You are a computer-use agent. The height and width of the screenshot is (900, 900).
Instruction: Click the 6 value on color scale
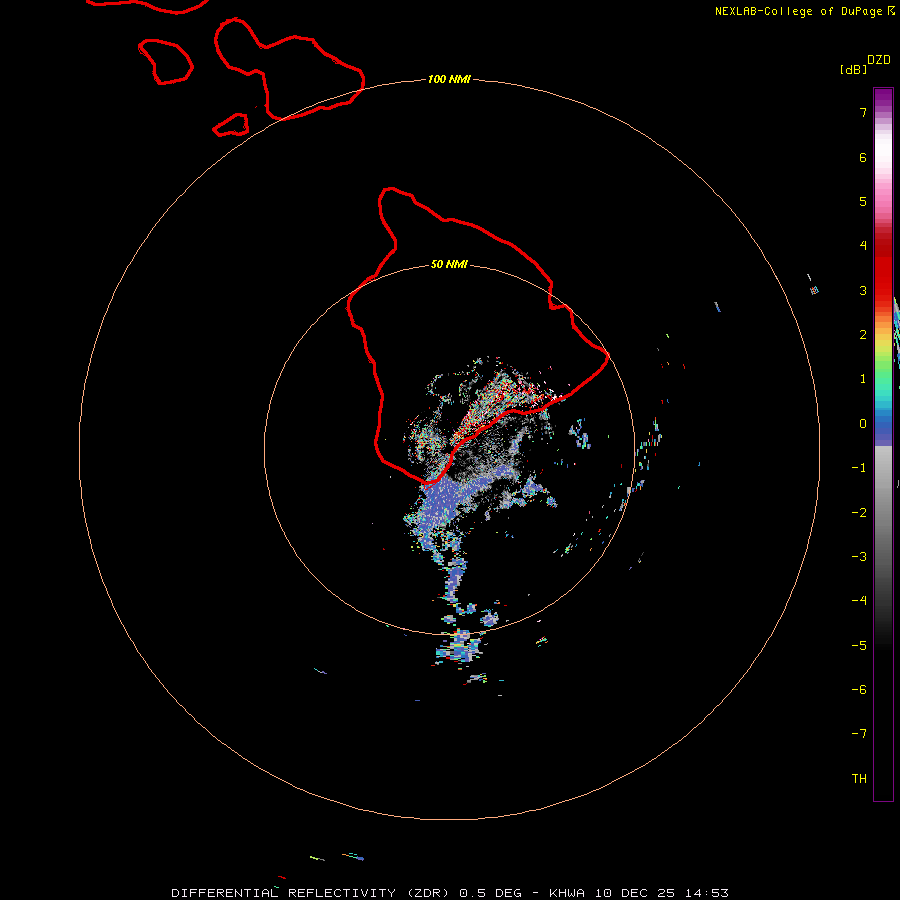point(863,157)
